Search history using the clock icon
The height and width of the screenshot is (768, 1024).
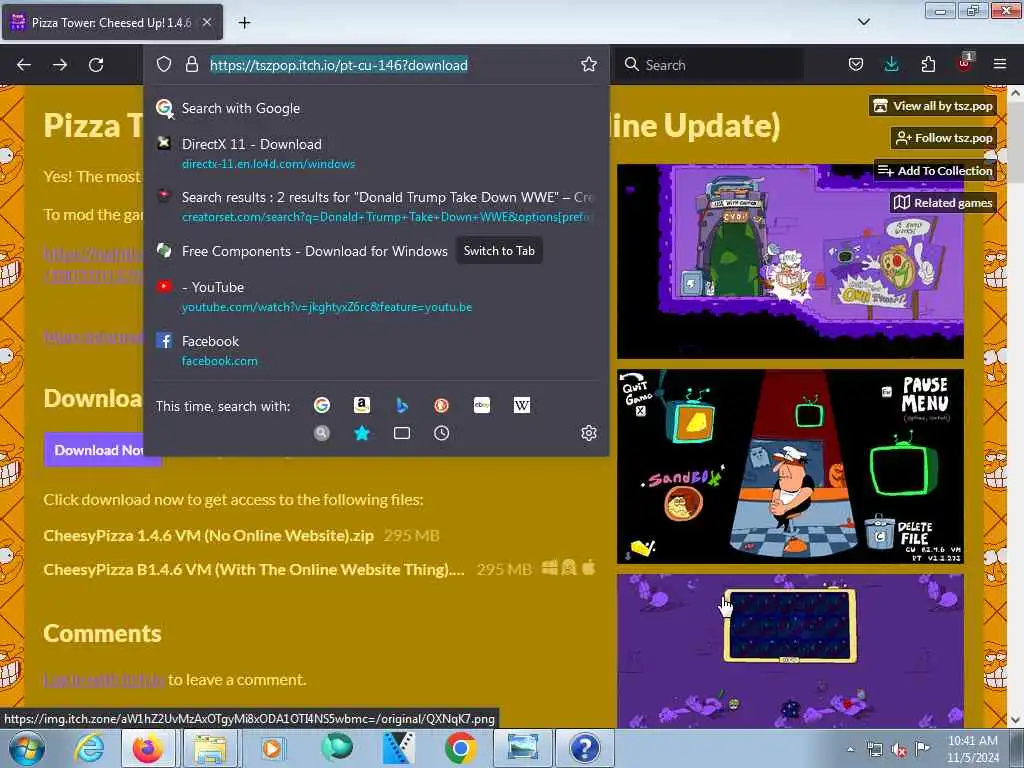pyautogui.click(x=441, y=433)
